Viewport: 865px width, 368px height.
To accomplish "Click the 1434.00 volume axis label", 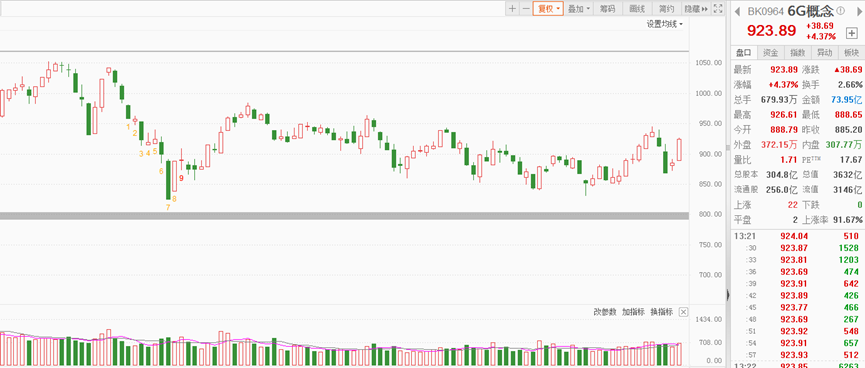I will (x=709, y=319).
